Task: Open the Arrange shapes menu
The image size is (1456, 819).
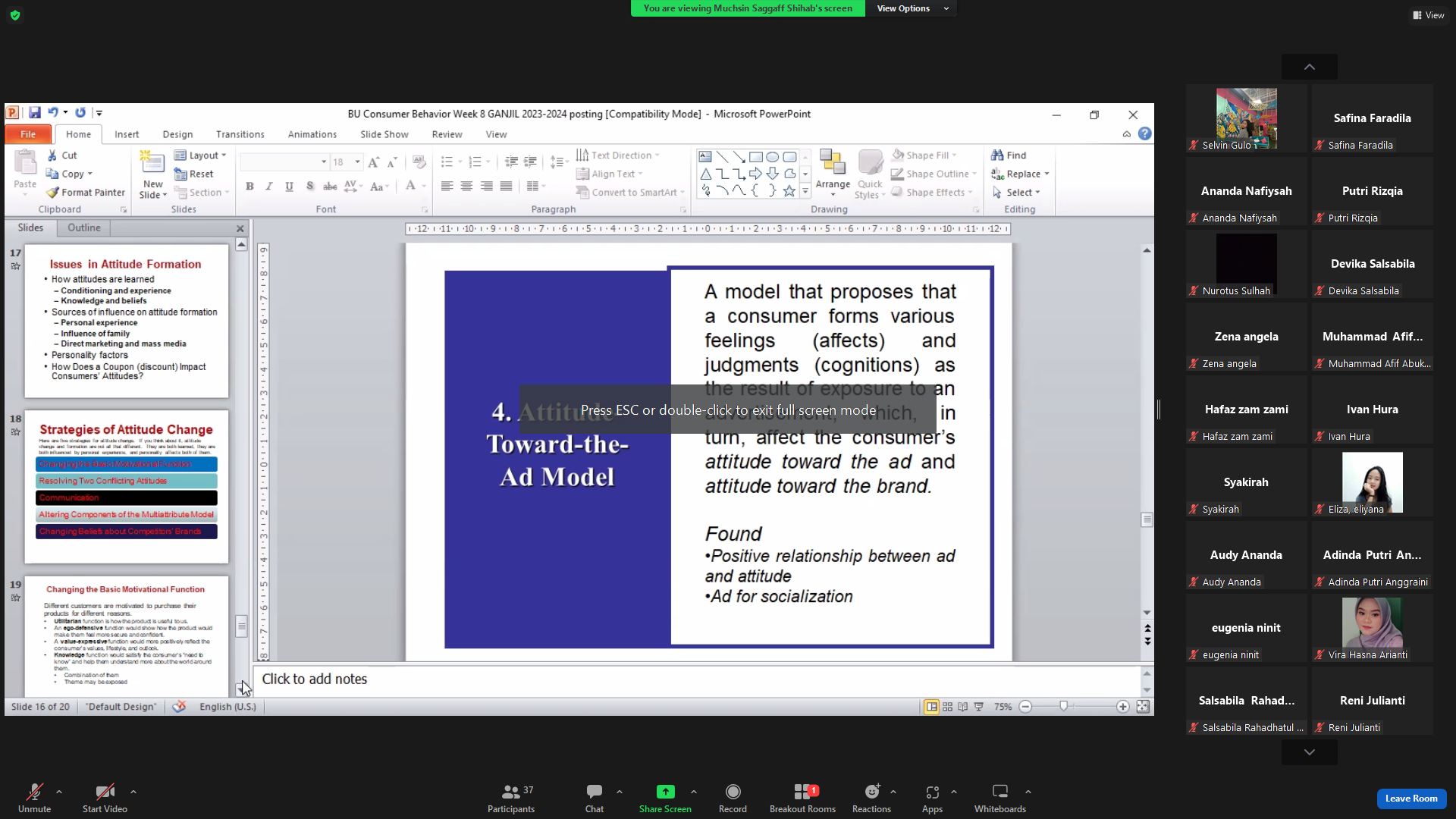Action: [833, 174]
